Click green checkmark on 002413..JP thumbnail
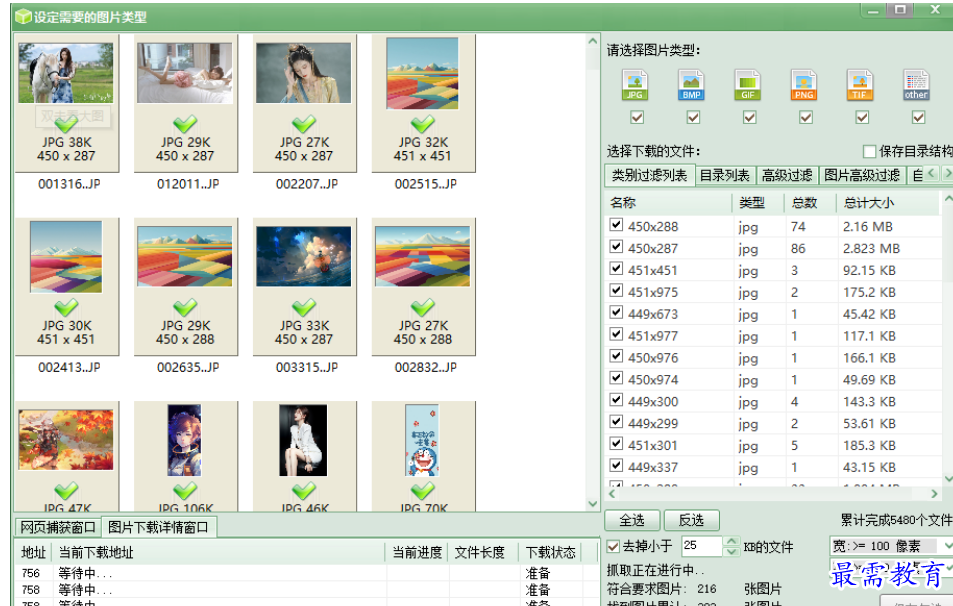 [x=66, y=308]
